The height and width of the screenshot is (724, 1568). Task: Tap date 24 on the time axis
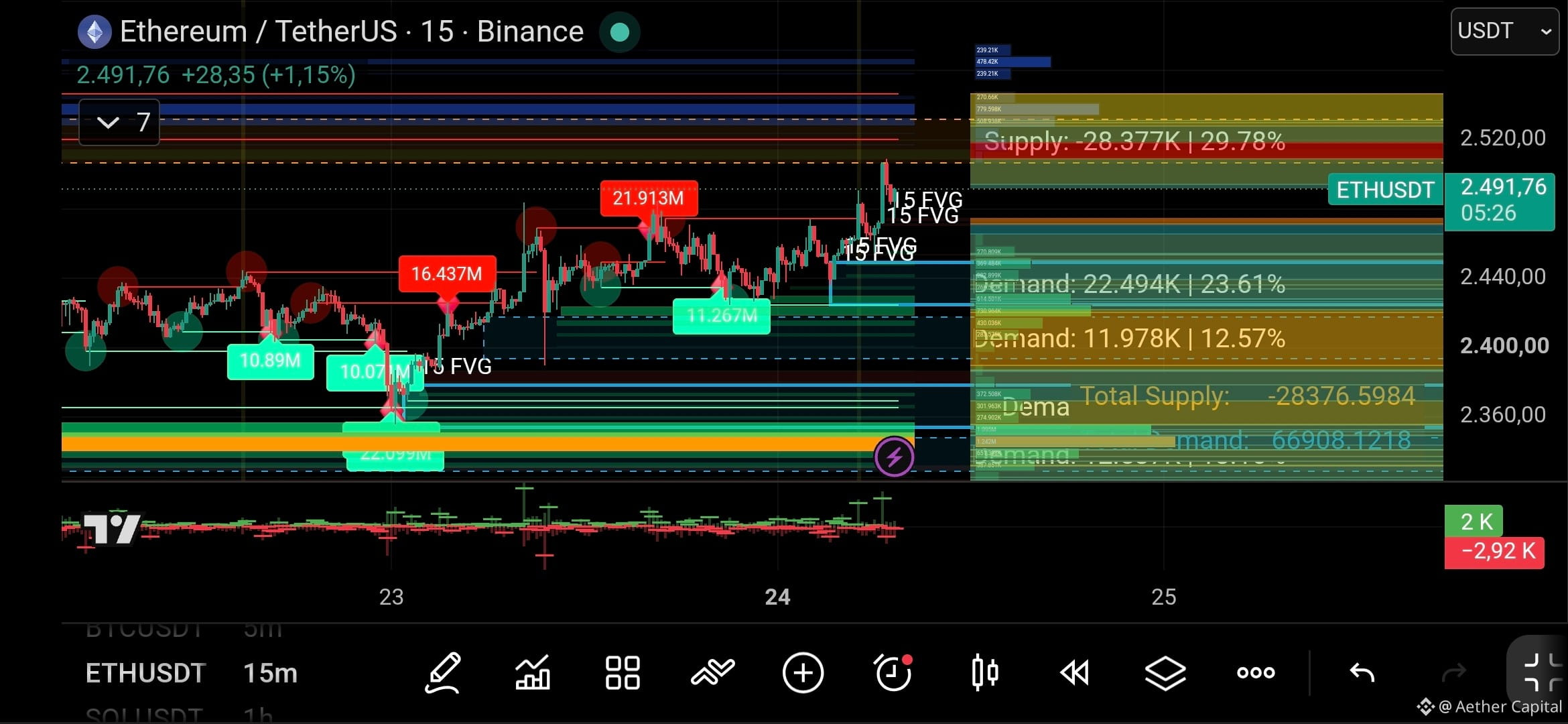[x=777, y=597]
